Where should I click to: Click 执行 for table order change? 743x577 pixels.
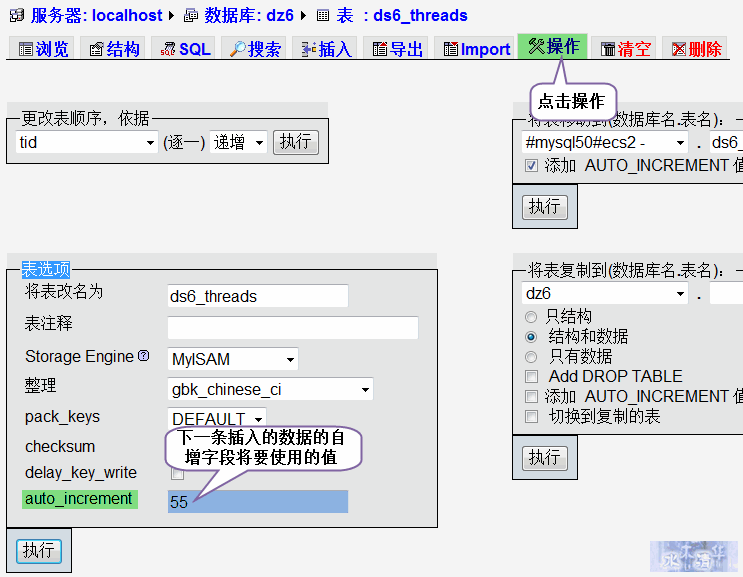(x=296, y=142)
